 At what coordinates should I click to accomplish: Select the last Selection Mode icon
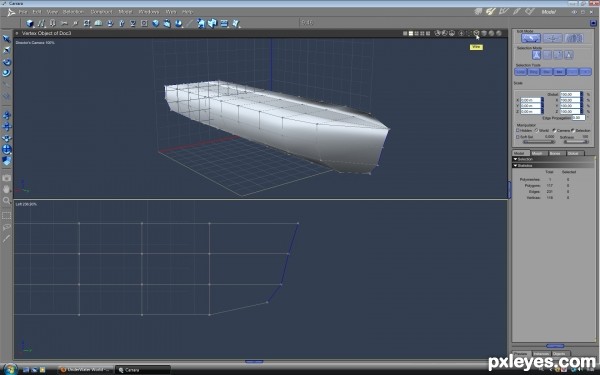point(569,55)
